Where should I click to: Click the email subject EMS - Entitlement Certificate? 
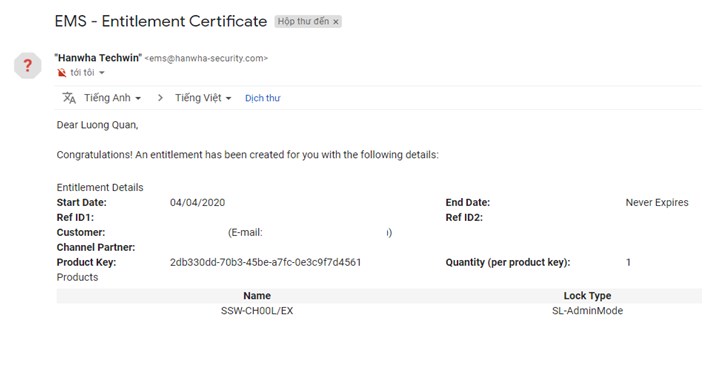point(161,21)
